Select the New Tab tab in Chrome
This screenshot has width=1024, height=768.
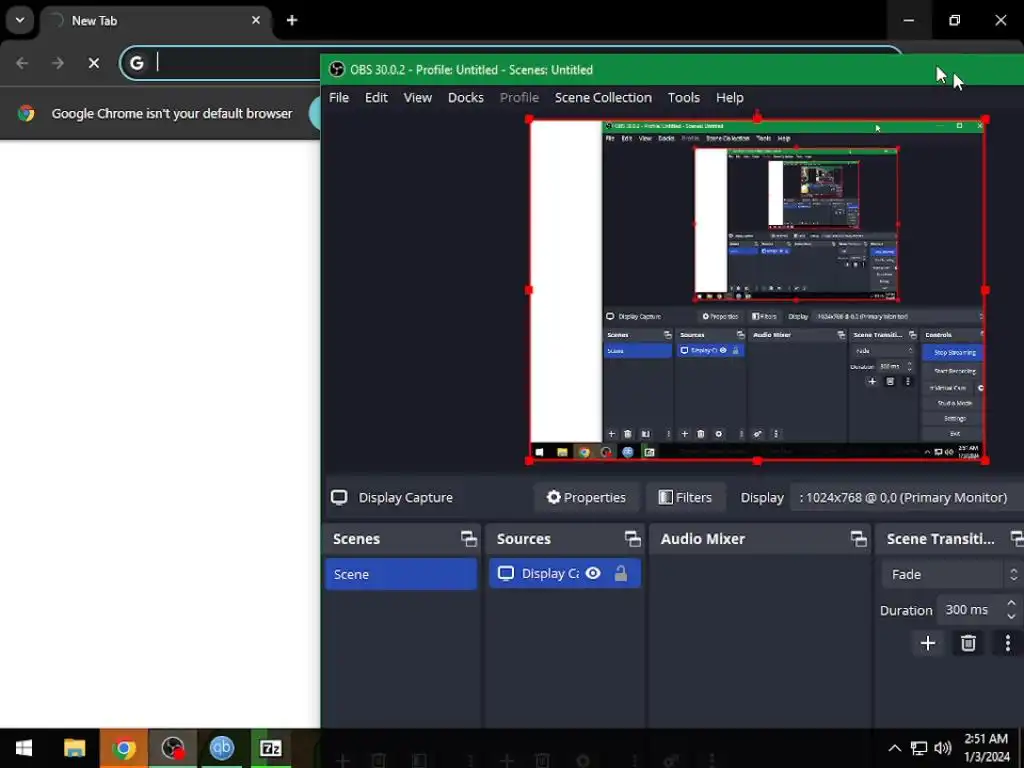click(155, 20)
